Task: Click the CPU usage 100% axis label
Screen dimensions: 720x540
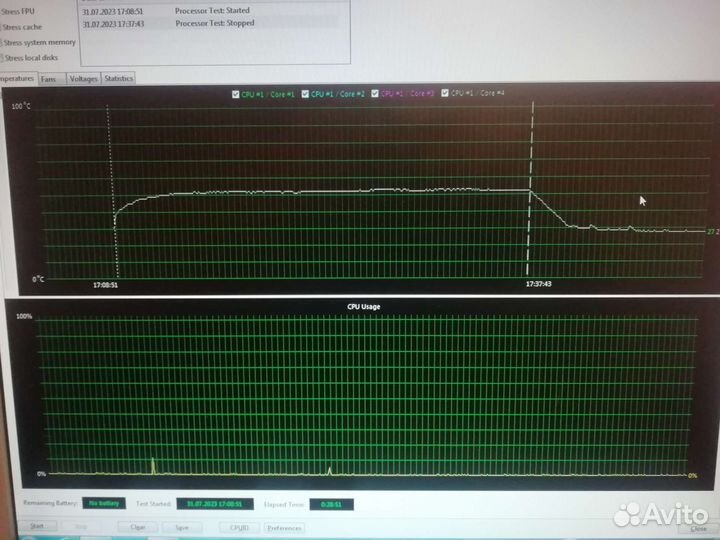Action: coord(24,316)
